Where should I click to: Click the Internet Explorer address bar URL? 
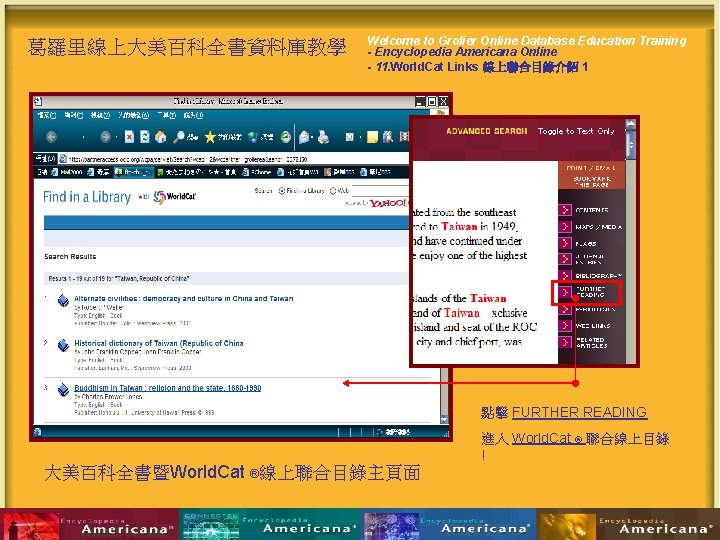point(188,159)
